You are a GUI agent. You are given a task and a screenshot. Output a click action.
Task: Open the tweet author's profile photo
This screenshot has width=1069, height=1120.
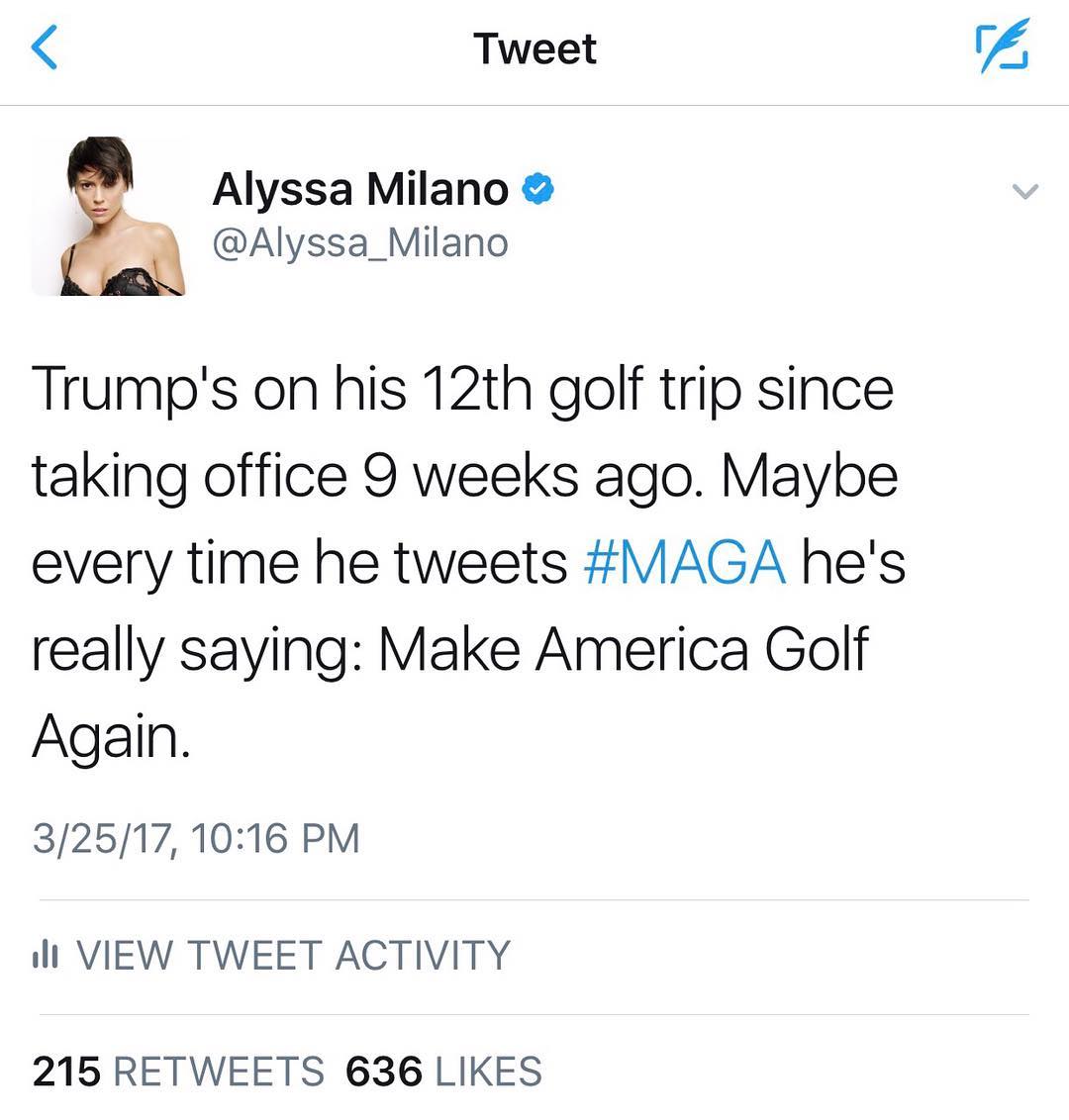[109, 216]
